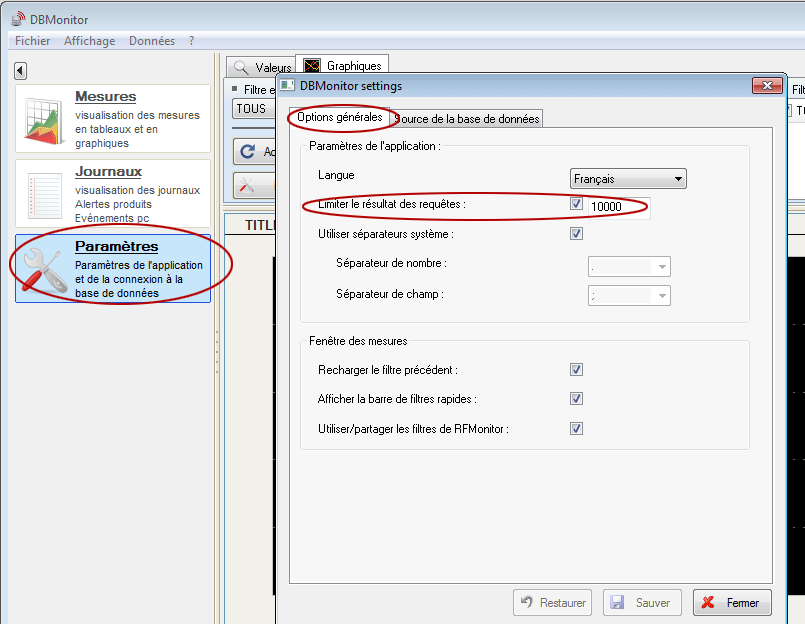Screen dimensions: 805x624
Task: Click the Paramètres de l'application group title
Action: click(x=375, y=146)
